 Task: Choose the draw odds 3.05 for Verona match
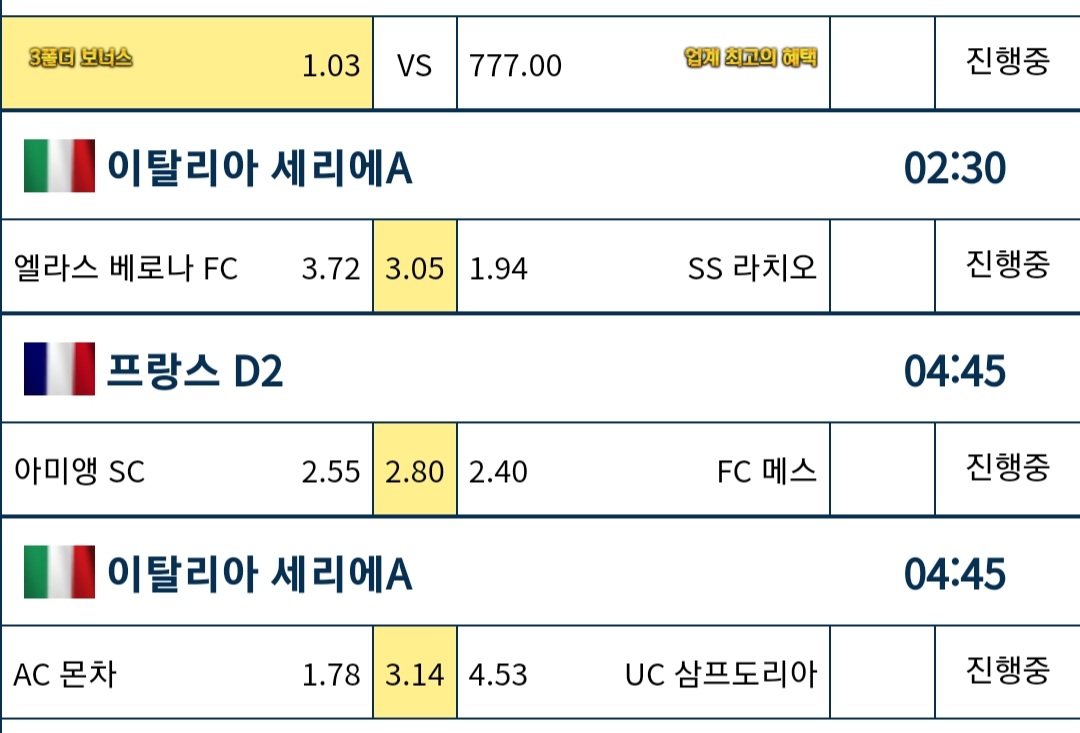tap(415, 267)
